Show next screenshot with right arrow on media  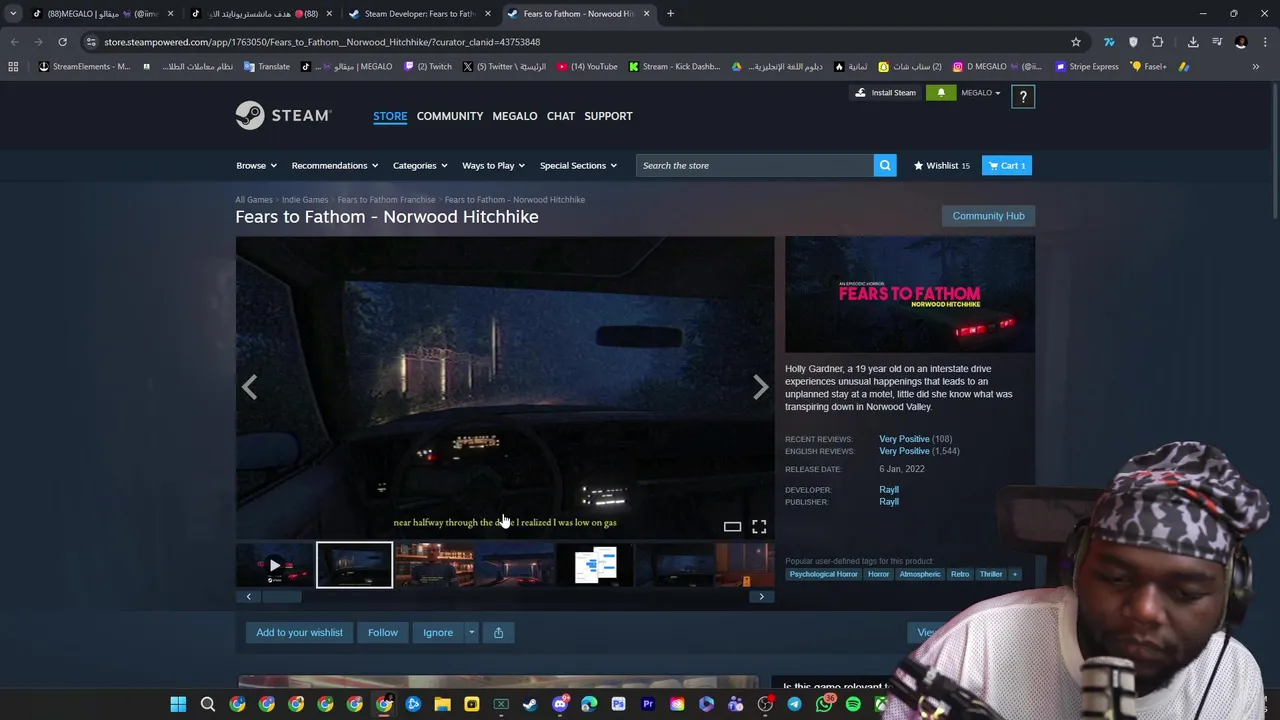click(760, 387)
